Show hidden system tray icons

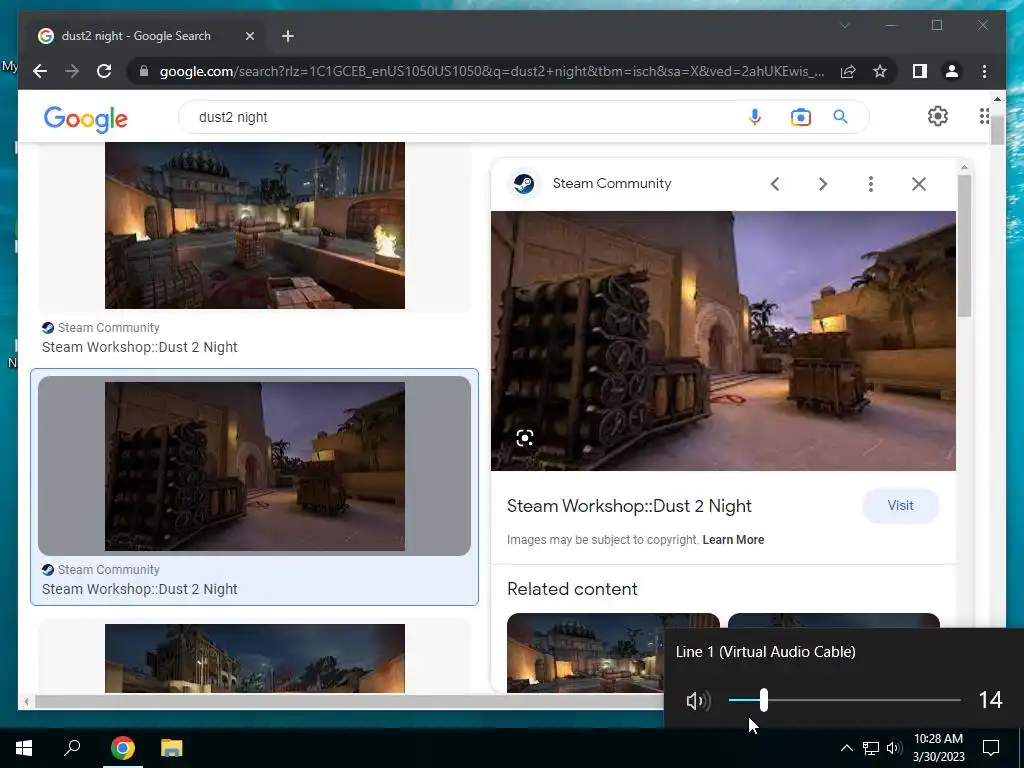click(x=846, y=748)
